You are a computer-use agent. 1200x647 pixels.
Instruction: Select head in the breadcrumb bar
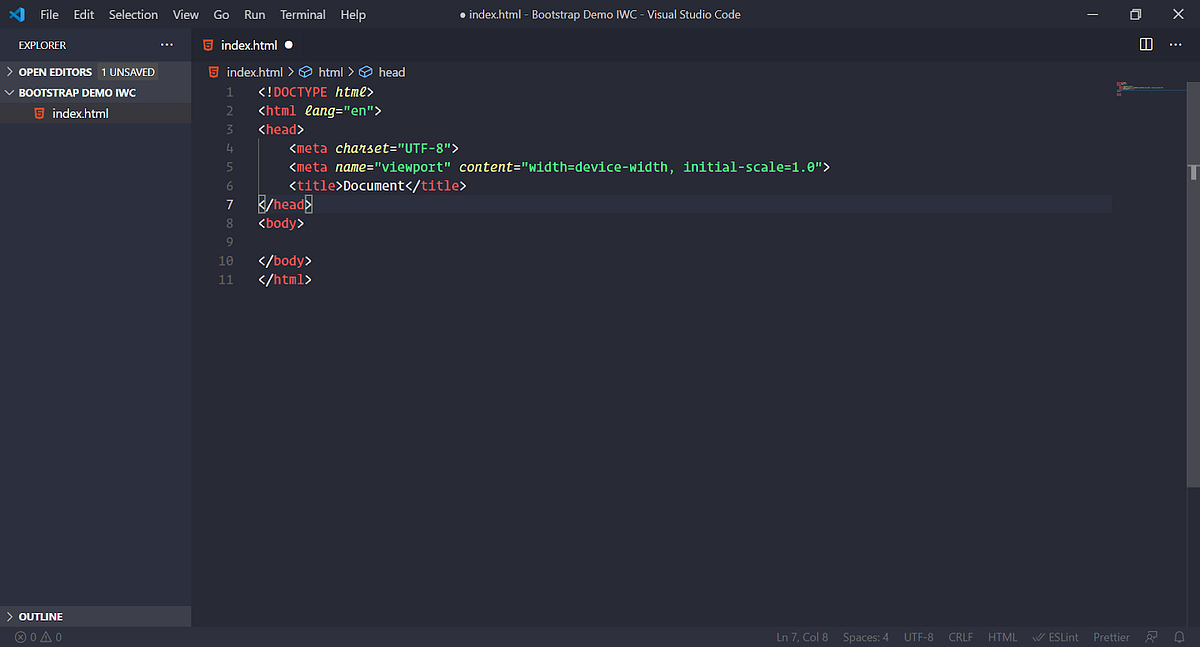[x=392, y=71]
